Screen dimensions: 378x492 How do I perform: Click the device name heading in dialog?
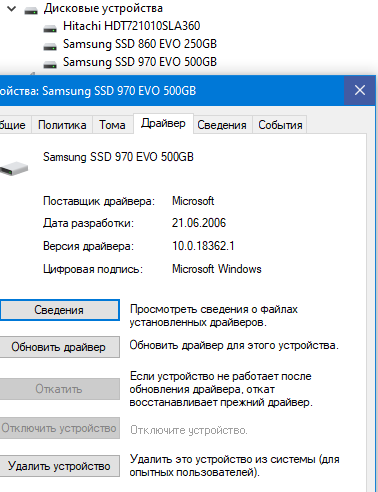[x=118, y=157]
